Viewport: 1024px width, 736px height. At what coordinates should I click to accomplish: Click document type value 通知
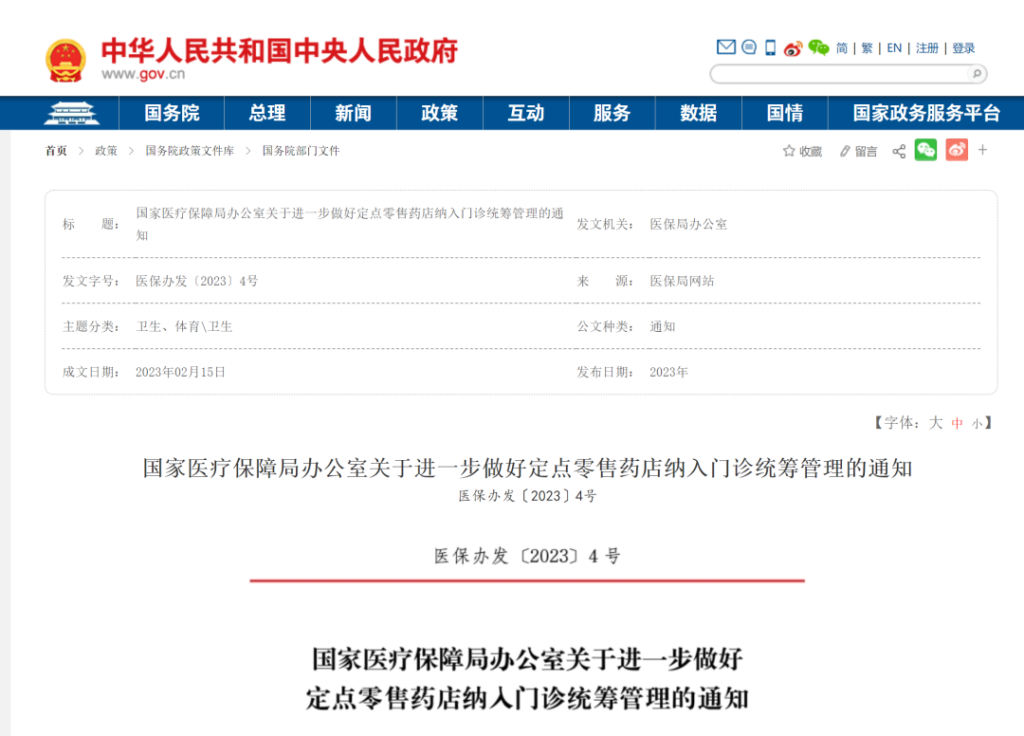(x=662, y=327)
